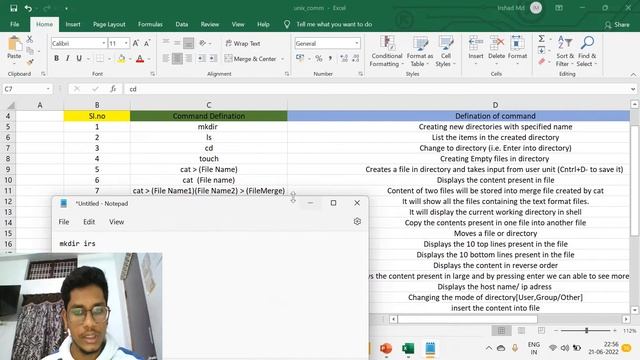Switch to the Page Layout tab
This screenshot has height=360, width=640.
[109, 24]
